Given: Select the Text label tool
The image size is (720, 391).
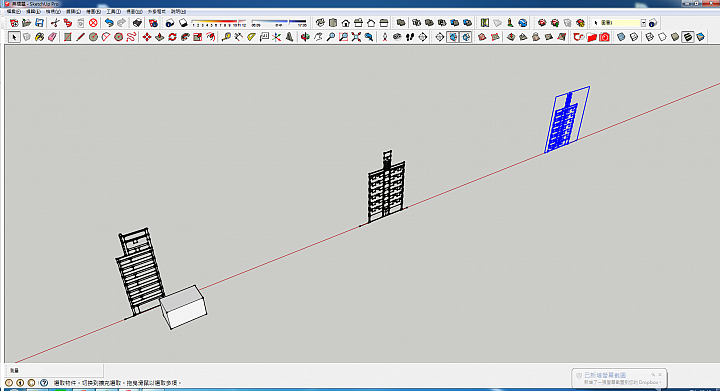Looking at the screenshot, I should tap(264, 37).
